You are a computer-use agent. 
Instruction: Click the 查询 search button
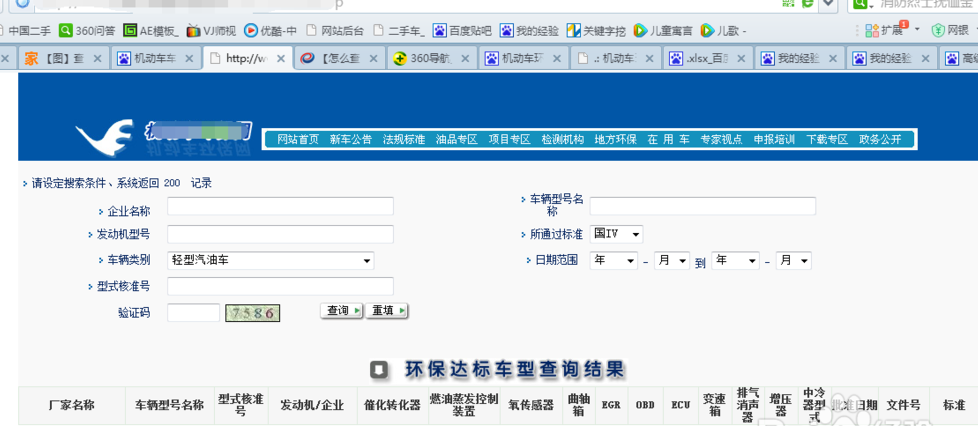coord(342,311)
